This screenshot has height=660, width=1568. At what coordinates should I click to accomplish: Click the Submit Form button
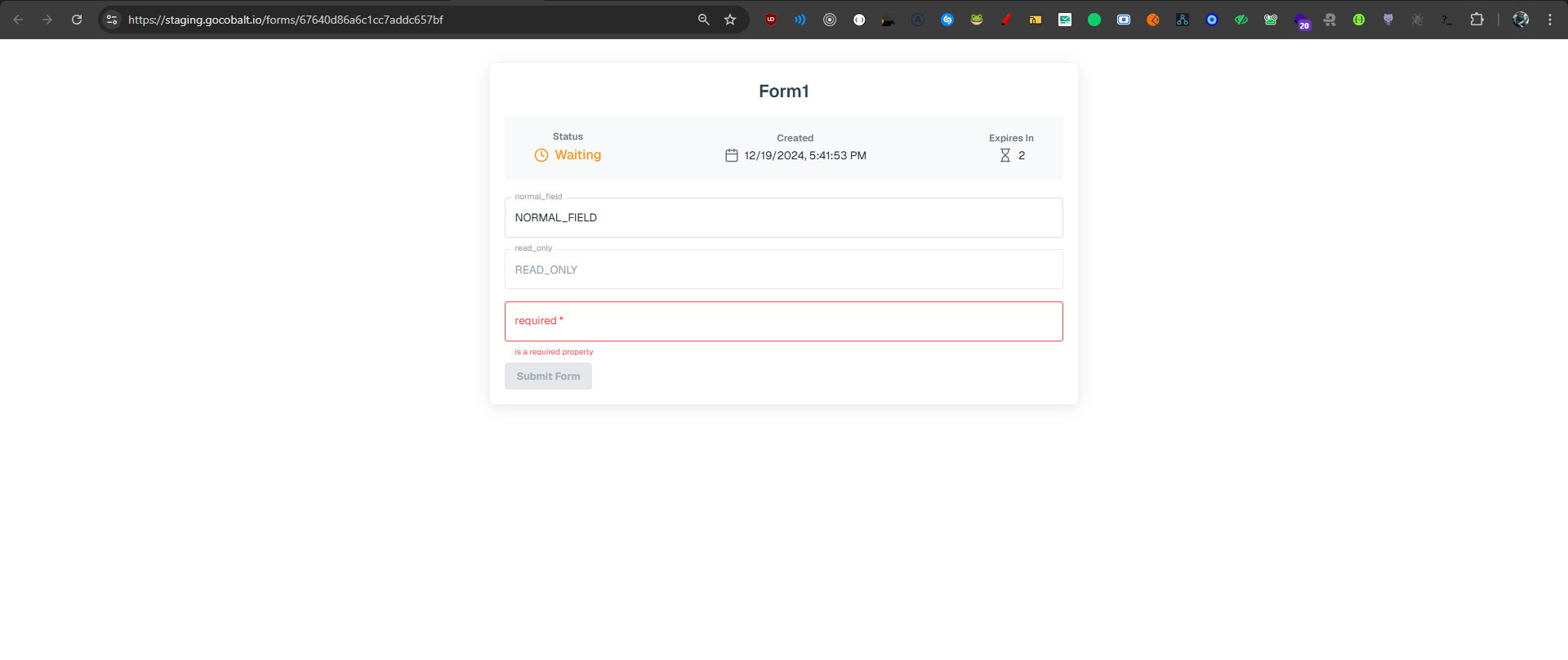click(548, 376)
